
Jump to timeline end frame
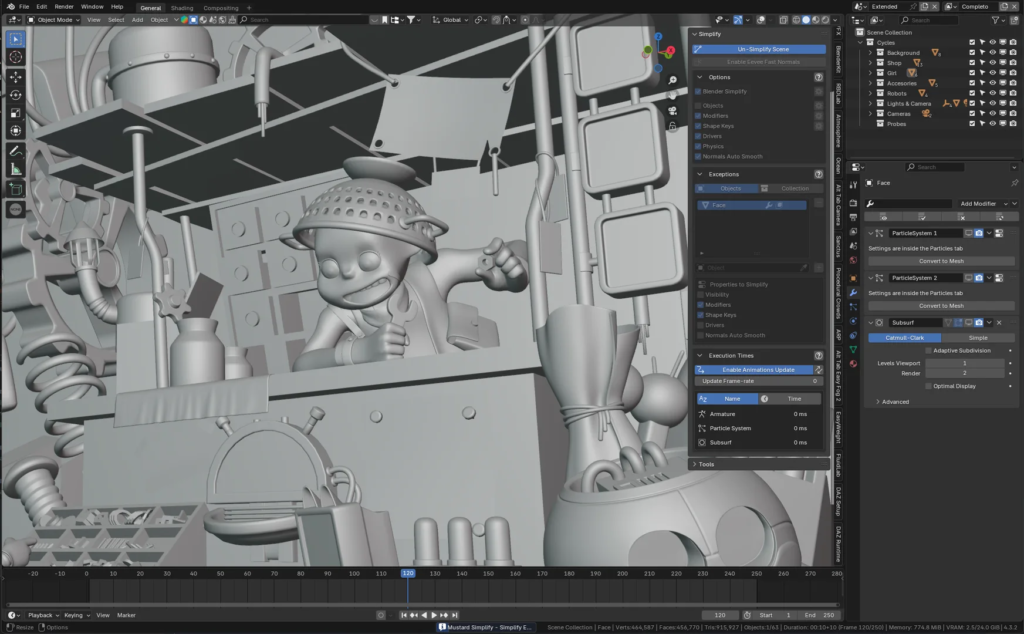pos(455,615)
